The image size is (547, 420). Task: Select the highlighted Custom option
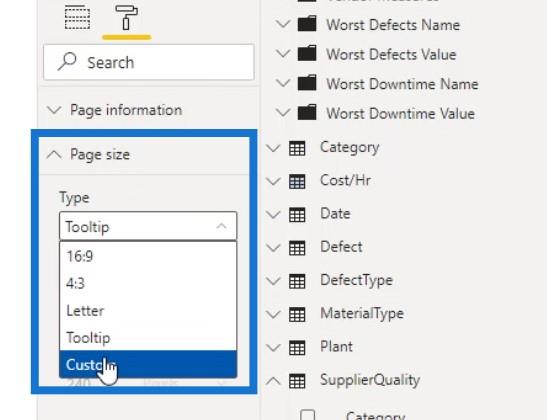pyautogui.click(x=148, y=364)
